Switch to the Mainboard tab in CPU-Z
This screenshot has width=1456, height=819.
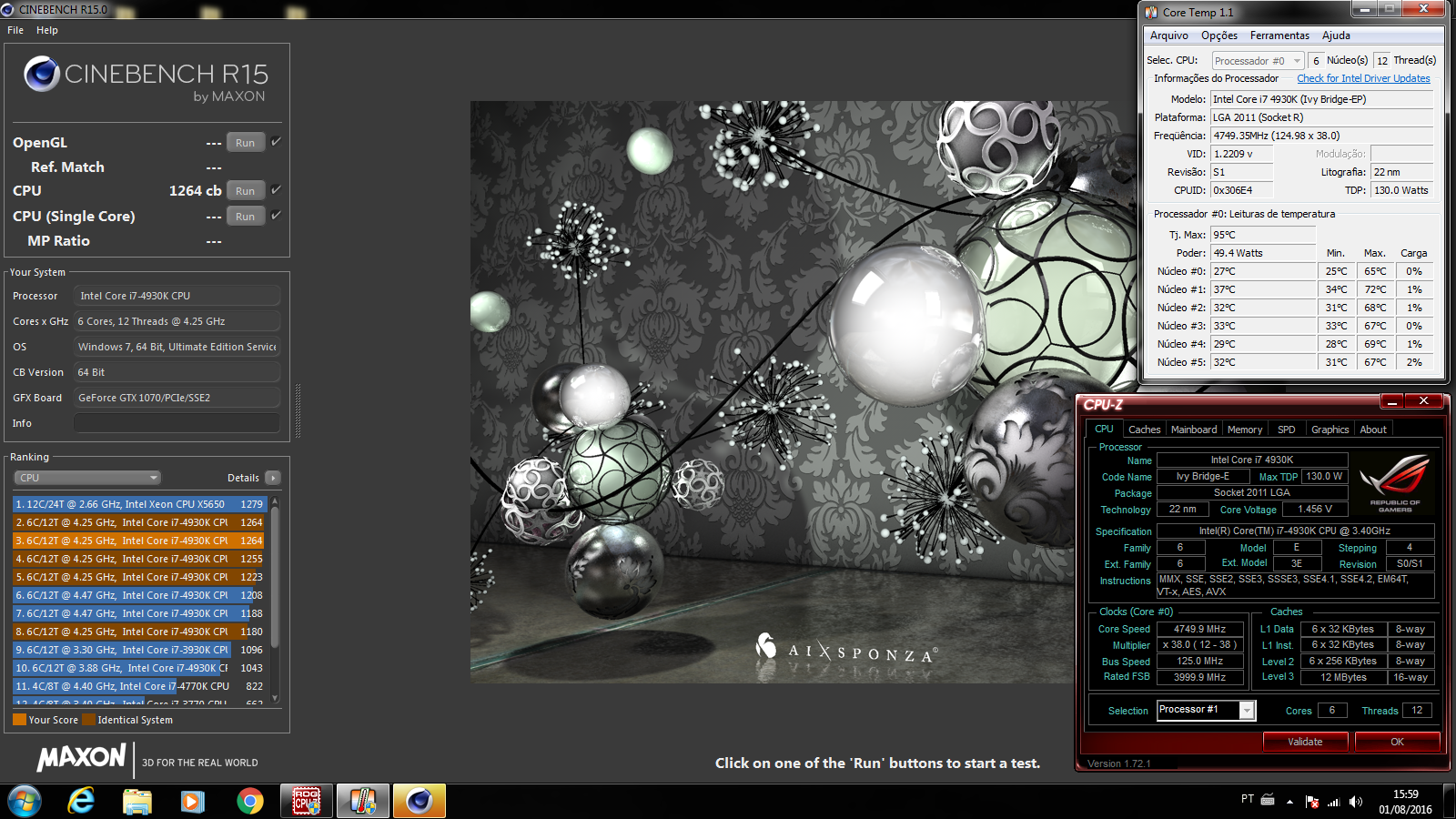1194,430
